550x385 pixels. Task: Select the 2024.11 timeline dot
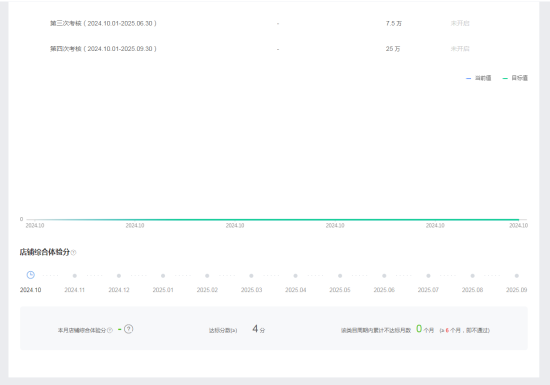tap(75, 276)
